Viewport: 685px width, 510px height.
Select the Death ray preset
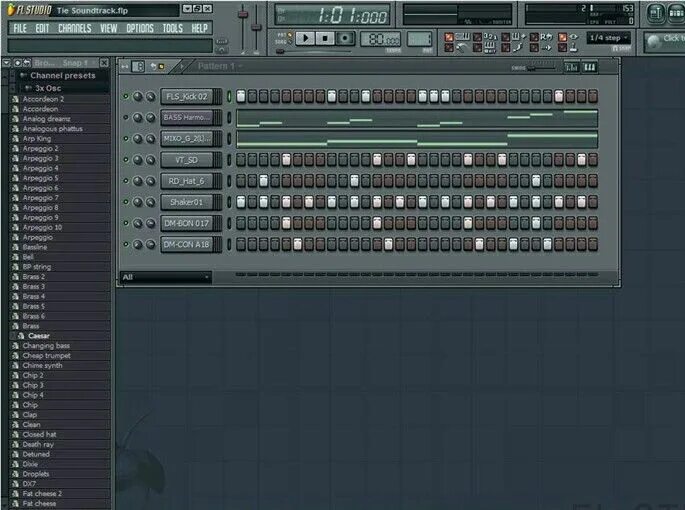coord(38,444)
